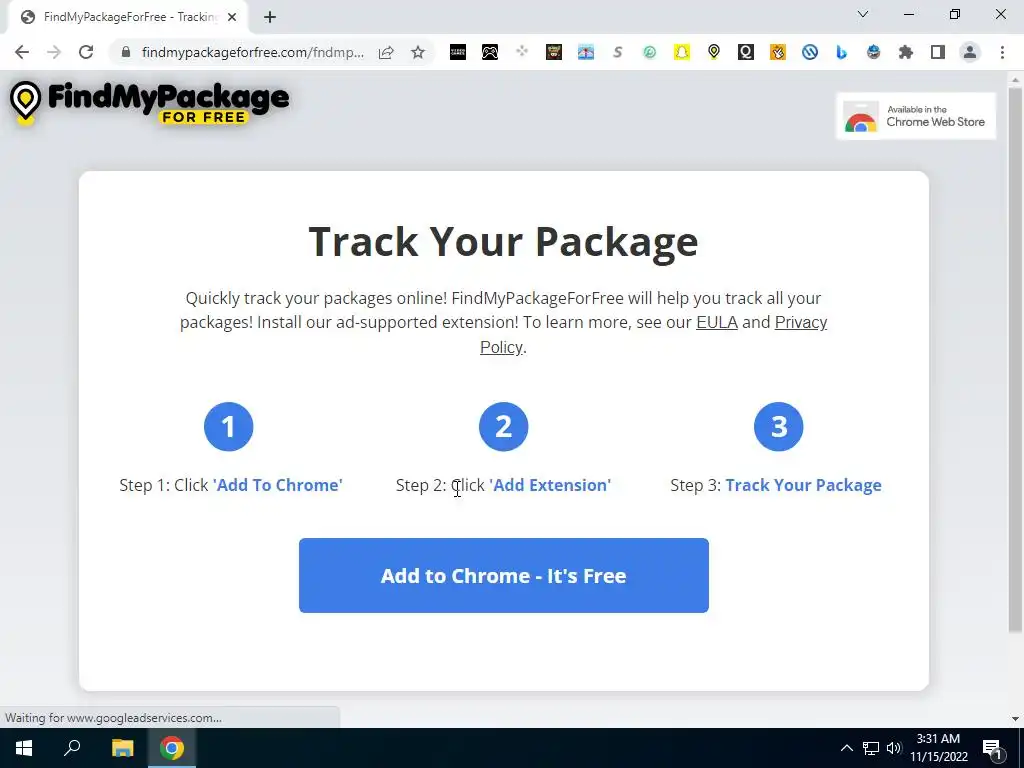Screen dimensions: 1024x768
Task: Open Chrome three-dot menu
Action: tap(1002, 52)
